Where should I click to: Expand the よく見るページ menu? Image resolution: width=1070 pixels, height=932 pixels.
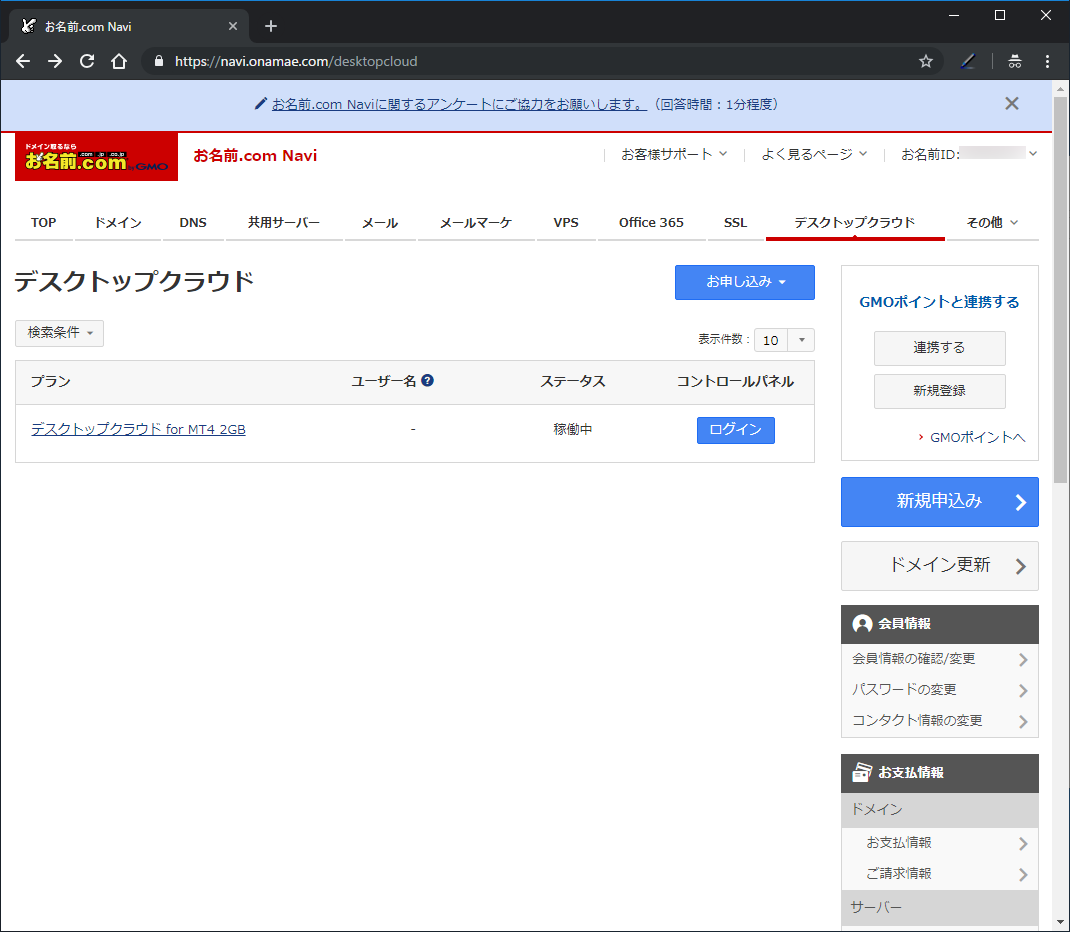tap(814, 154)
